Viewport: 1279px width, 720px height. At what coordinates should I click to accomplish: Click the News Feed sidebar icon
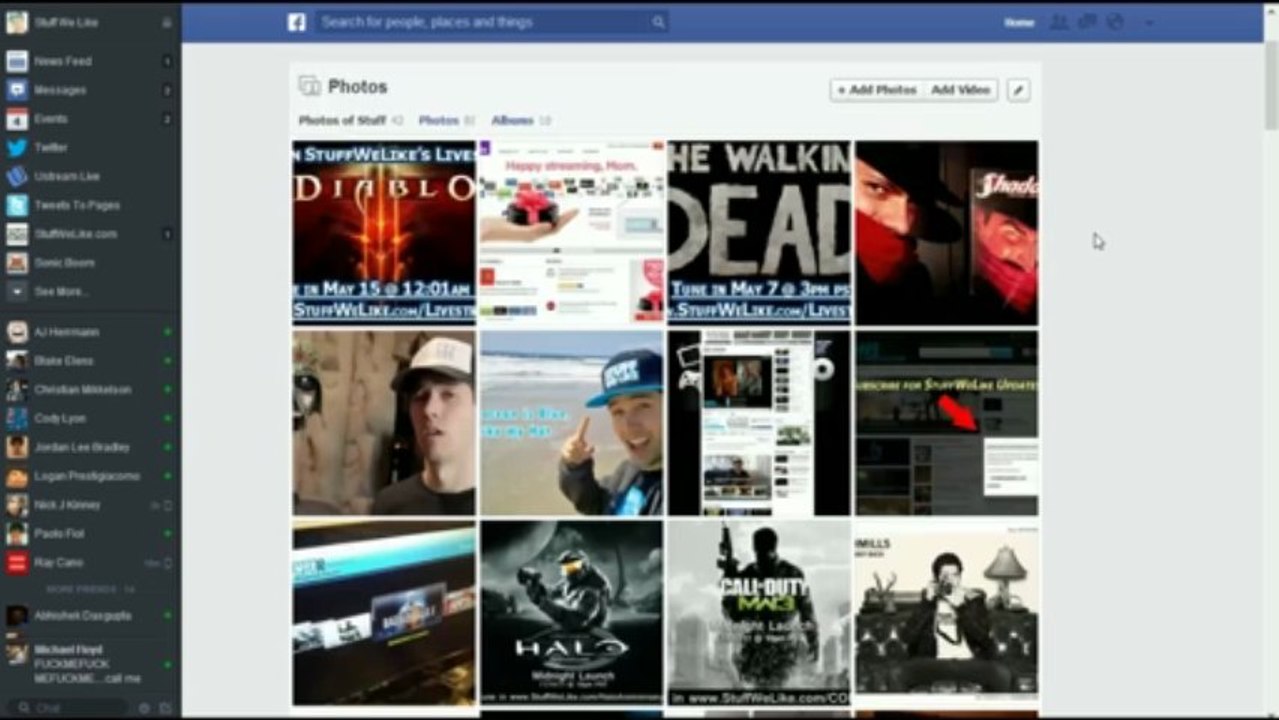17,61
